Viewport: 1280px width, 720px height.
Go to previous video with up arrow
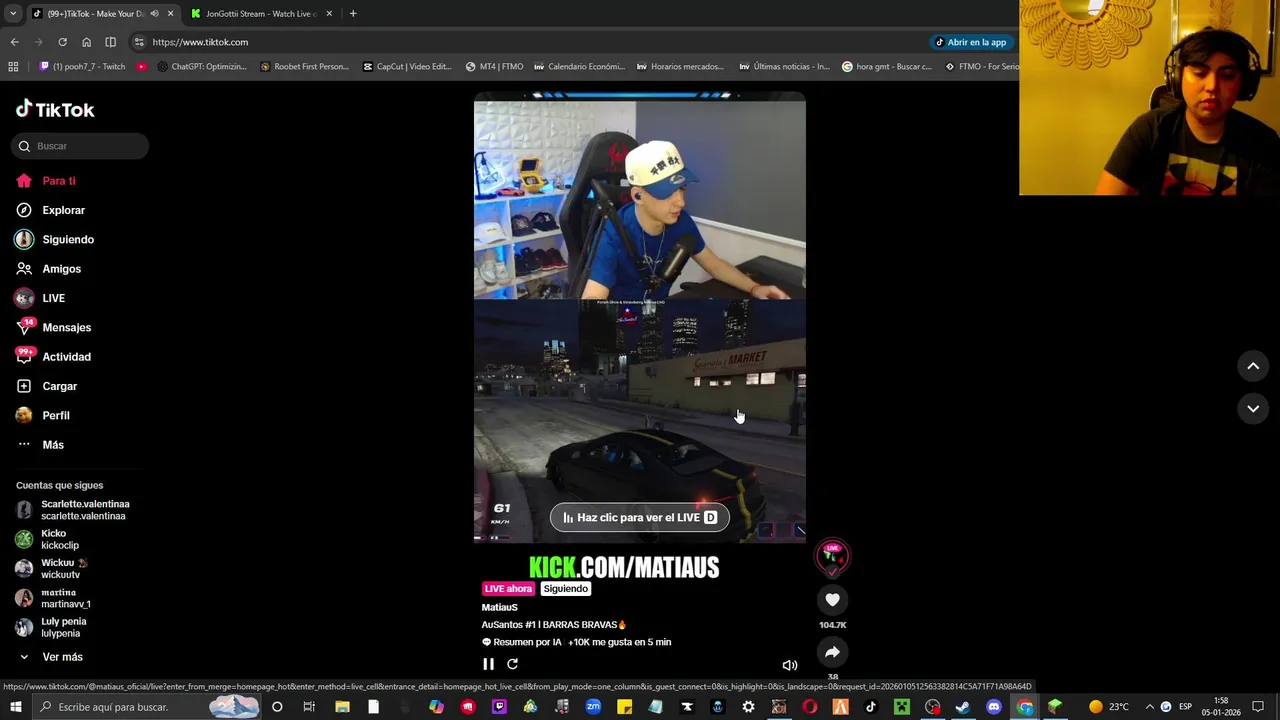point(1253,366)
